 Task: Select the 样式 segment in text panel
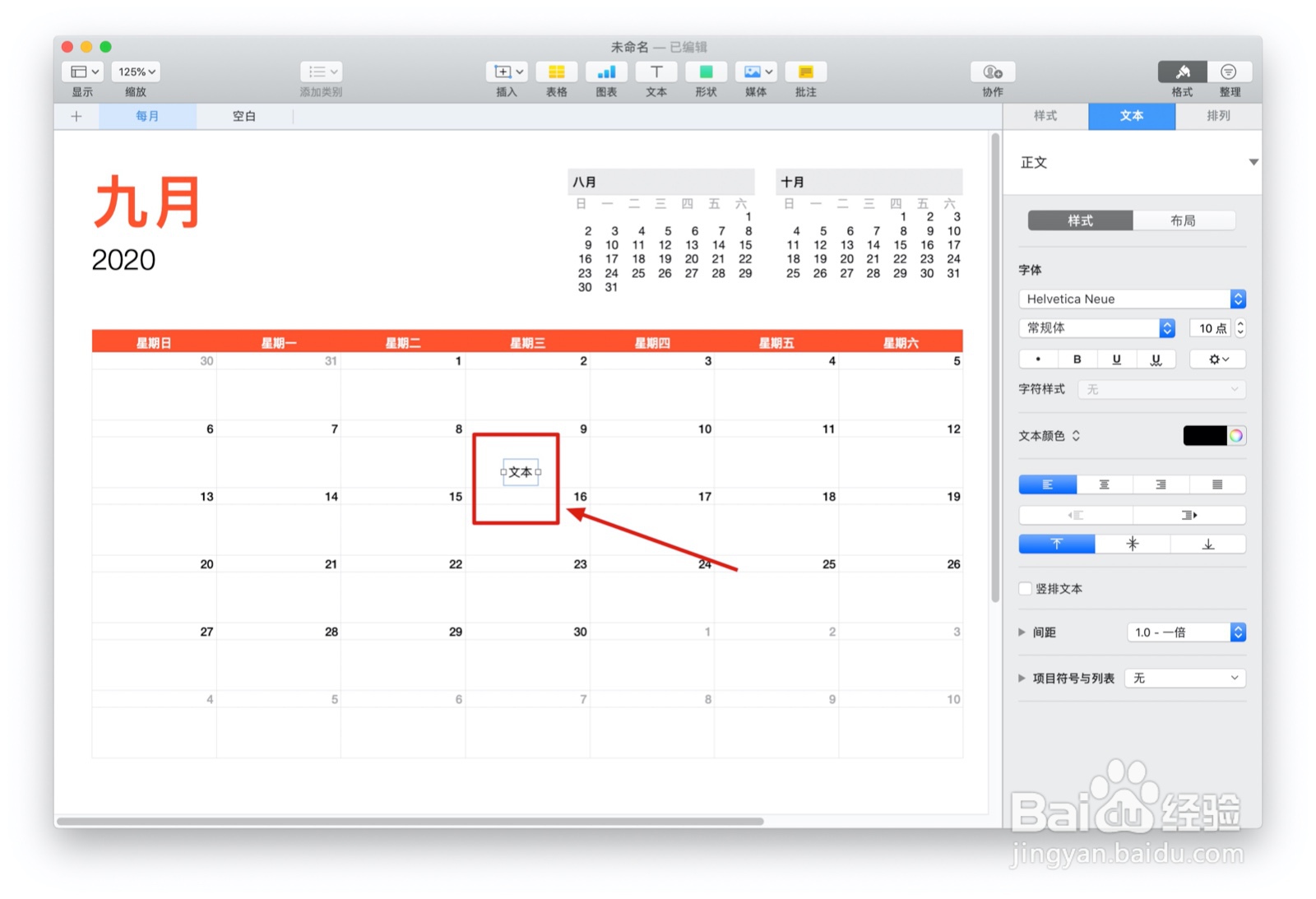pos(1080,220)
